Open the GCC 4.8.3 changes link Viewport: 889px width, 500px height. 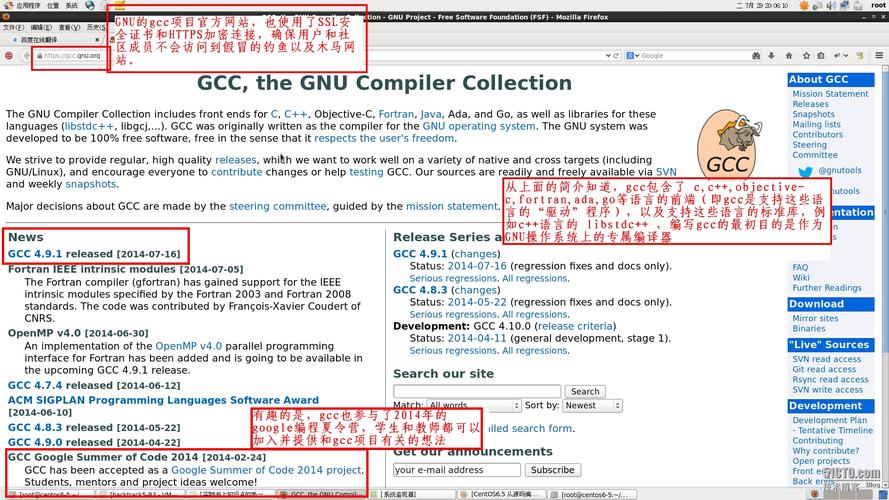coord(476,290)
